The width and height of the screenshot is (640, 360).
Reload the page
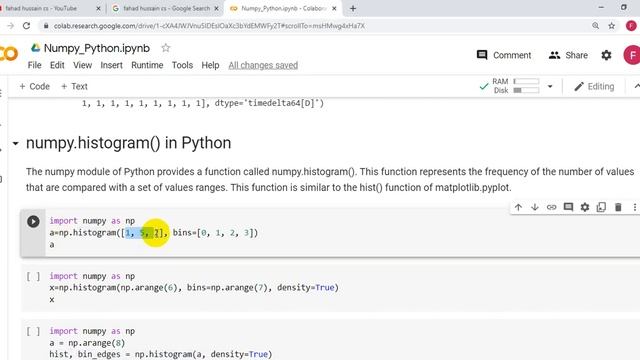pyautogui.click(x=27, y=26)
